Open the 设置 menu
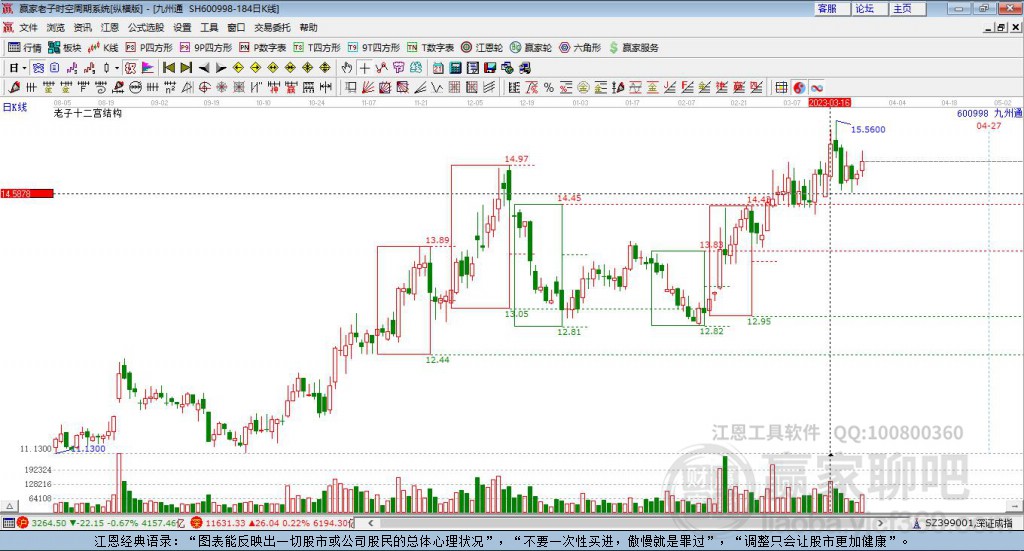The width and height of the screenshot is (1024, 551). coord(182,27)
